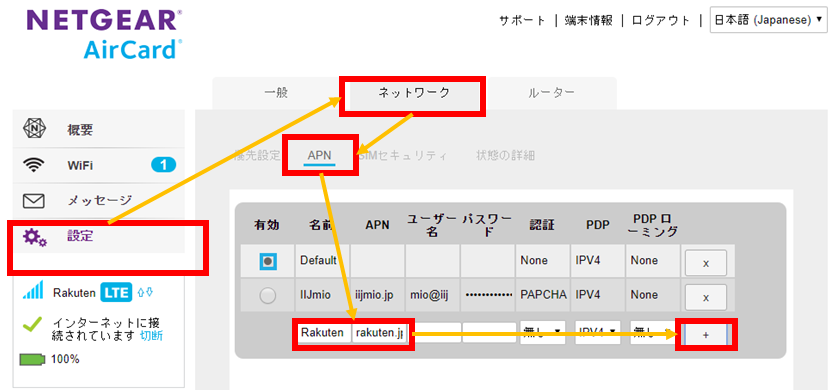The height and width of the screenshot is (390, 840).
Task: Click the 100% battery text
Action: (65, 359)
